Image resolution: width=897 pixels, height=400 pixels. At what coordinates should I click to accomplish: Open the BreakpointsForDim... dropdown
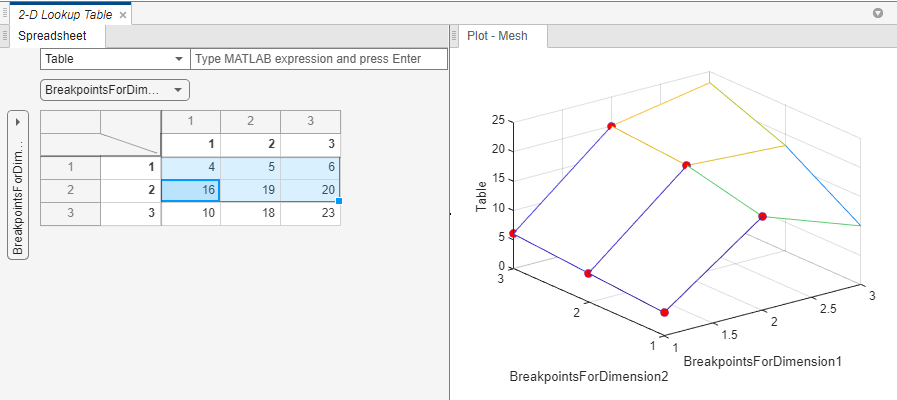(x=115, y=90)
